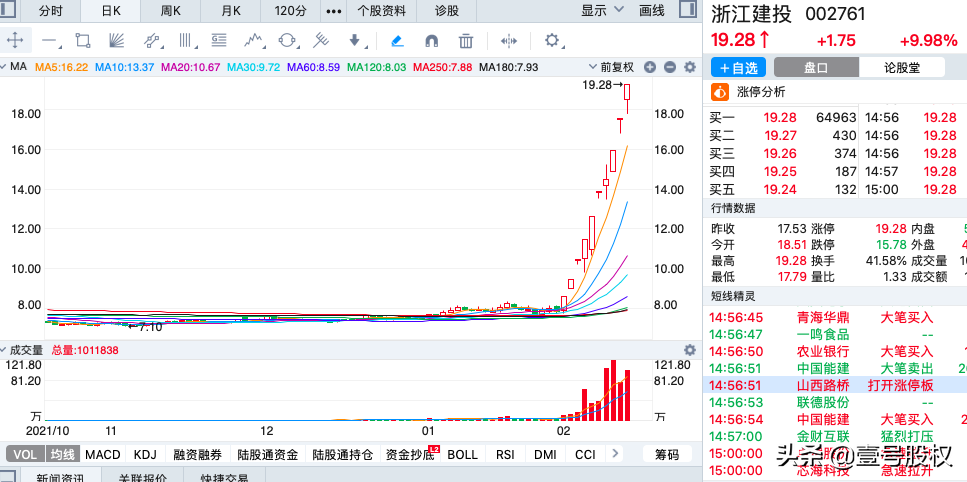Click the orange 涨停分析 icon

click(x=720, y=92)
